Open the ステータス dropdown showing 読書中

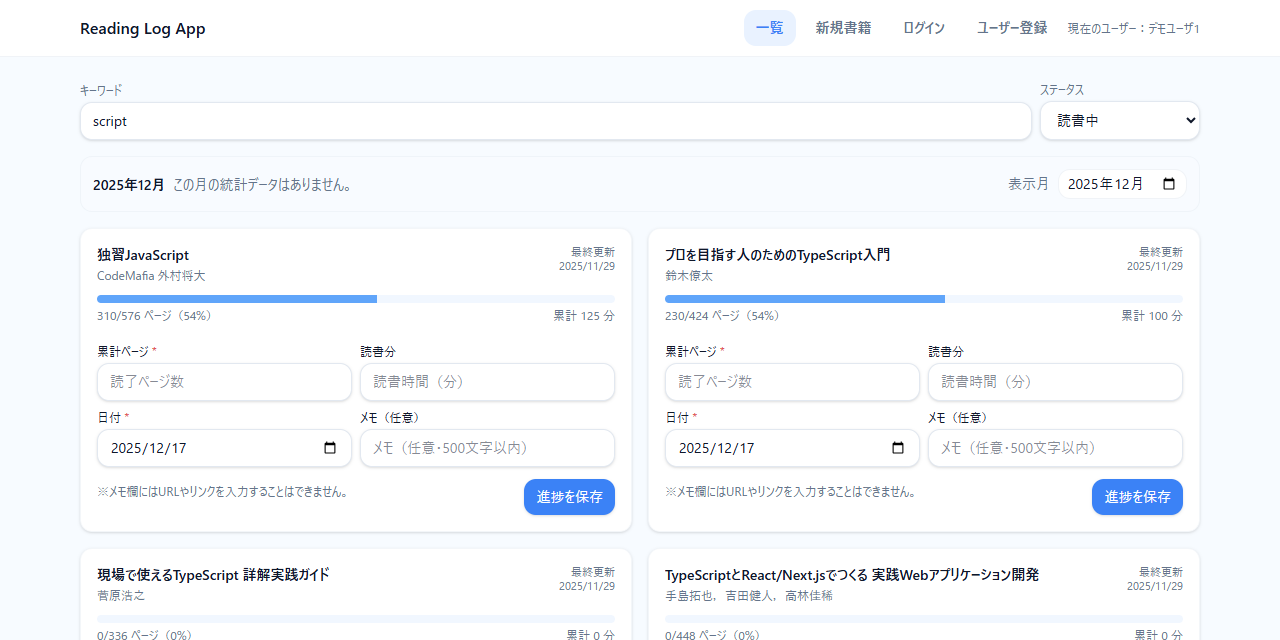1119,120
